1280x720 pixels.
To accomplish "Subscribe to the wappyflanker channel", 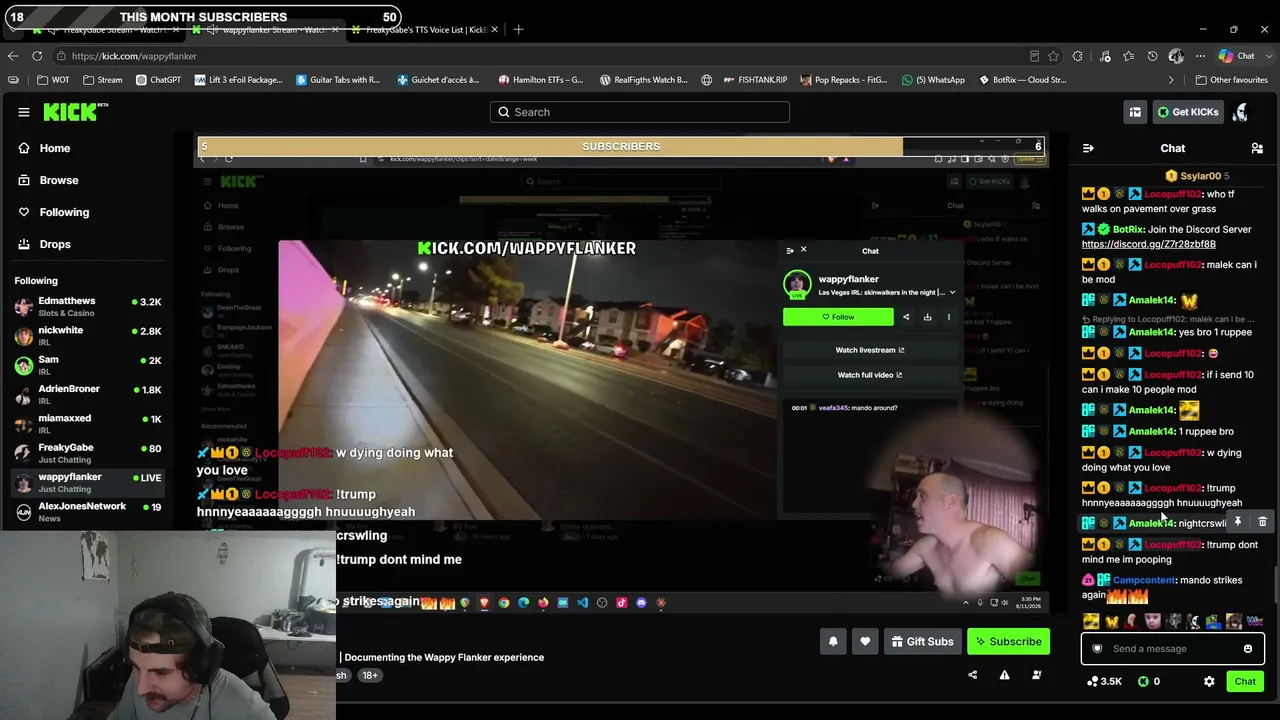I will pyautogui.click(x=1008, y=642).
